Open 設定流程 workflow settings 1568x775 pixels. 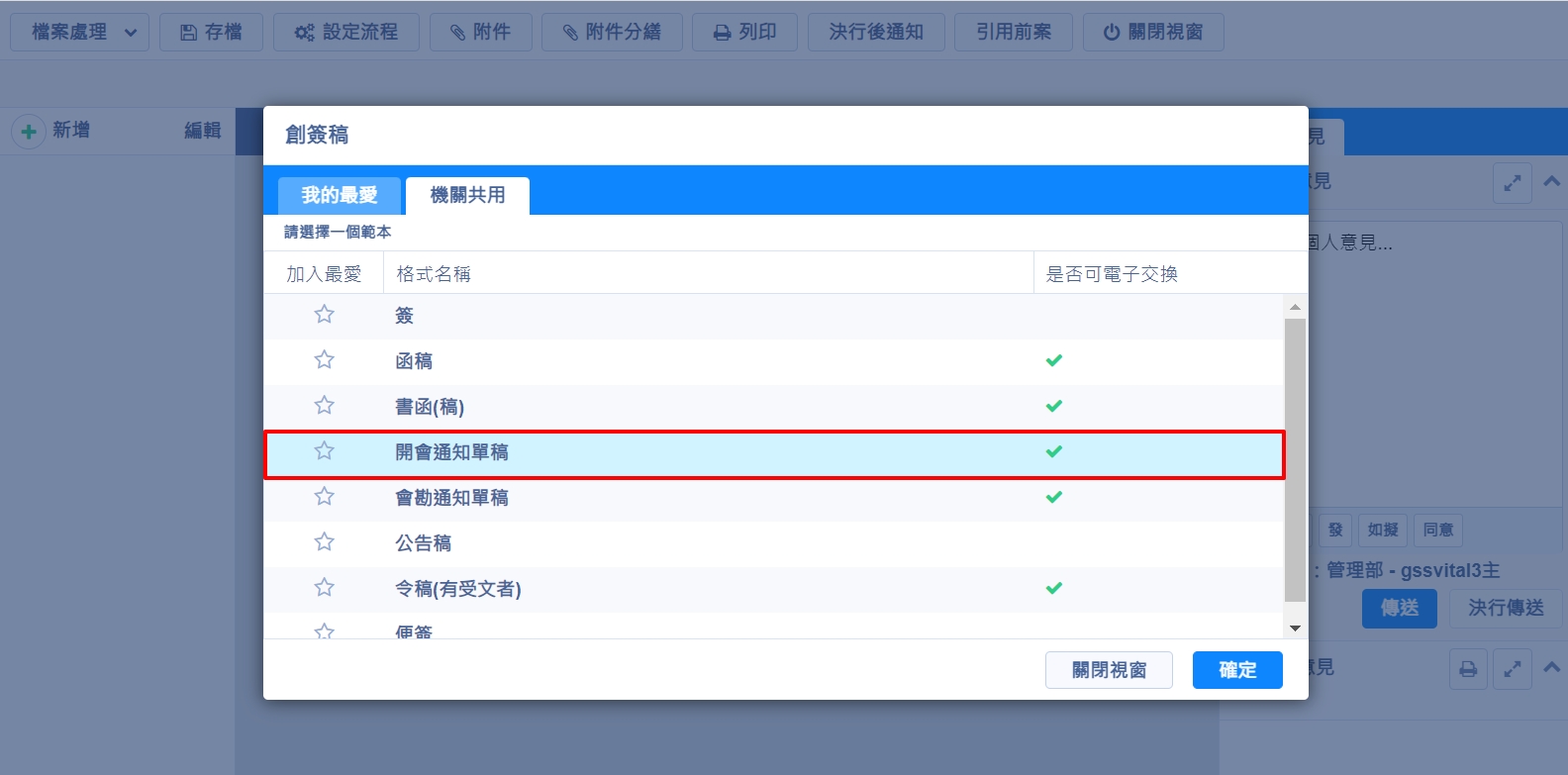click(x=345, y=32)
